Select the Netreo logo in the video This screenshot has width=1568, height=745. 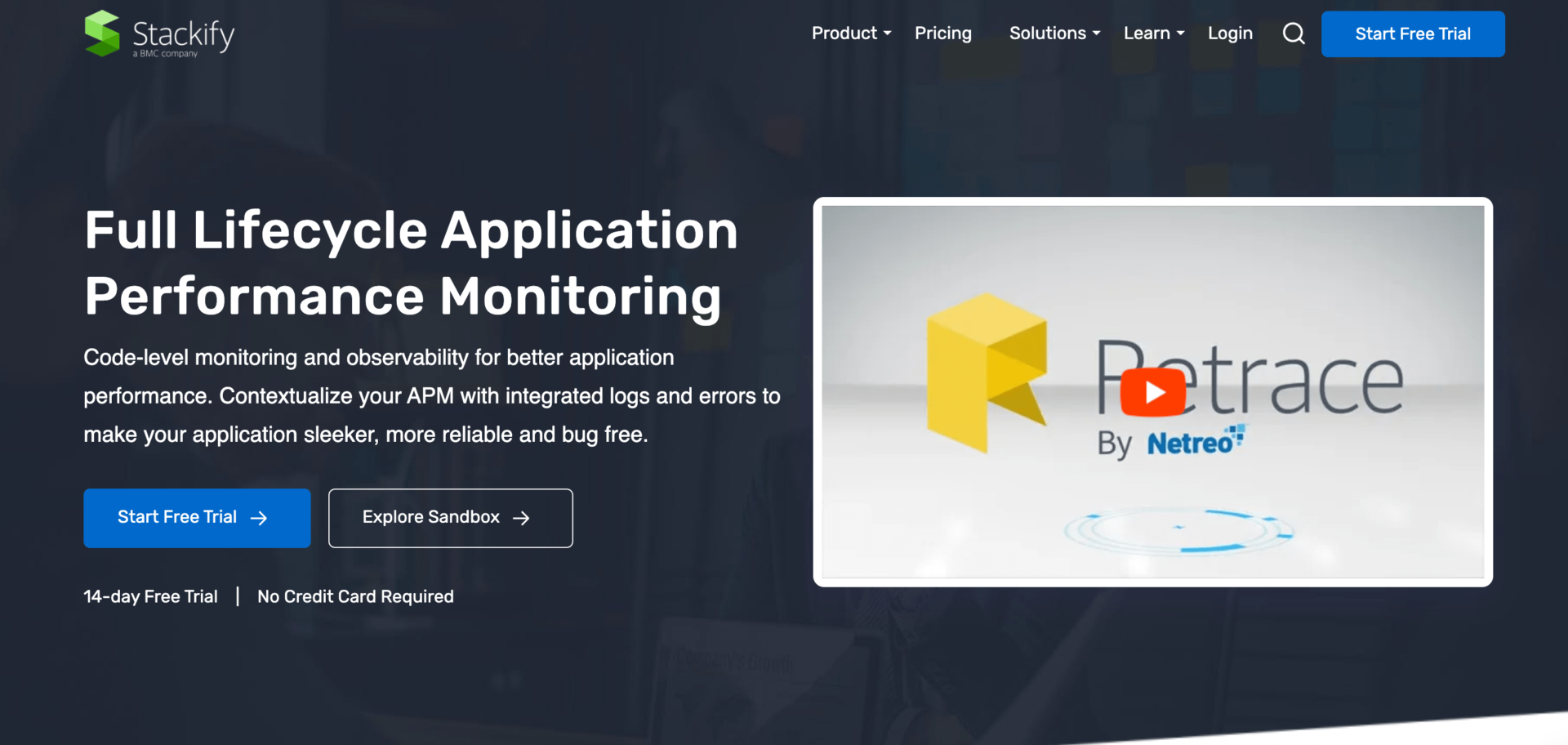pos(1192,442)
